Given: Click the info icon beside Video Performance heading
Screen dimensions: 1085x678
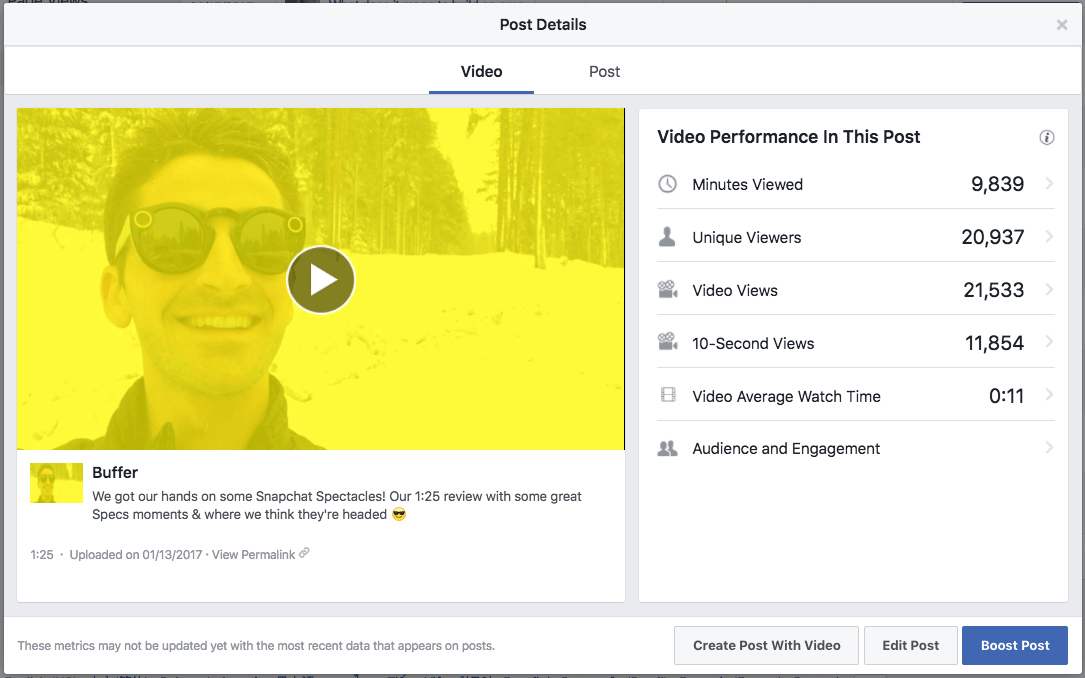Looking at the screenshot, I should (1047, 137).
